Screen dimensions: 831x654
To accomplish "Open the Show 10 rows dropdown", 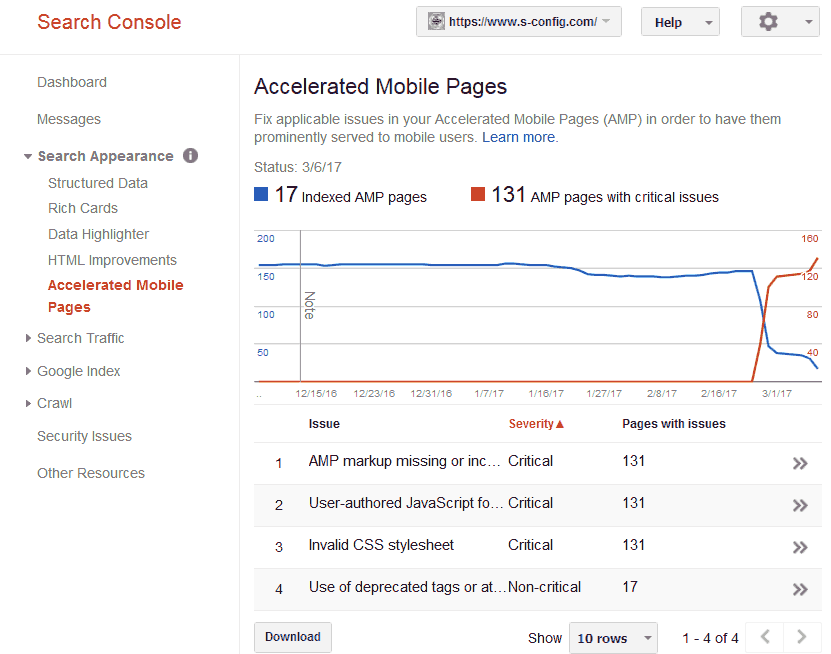I will pos(613,638).
